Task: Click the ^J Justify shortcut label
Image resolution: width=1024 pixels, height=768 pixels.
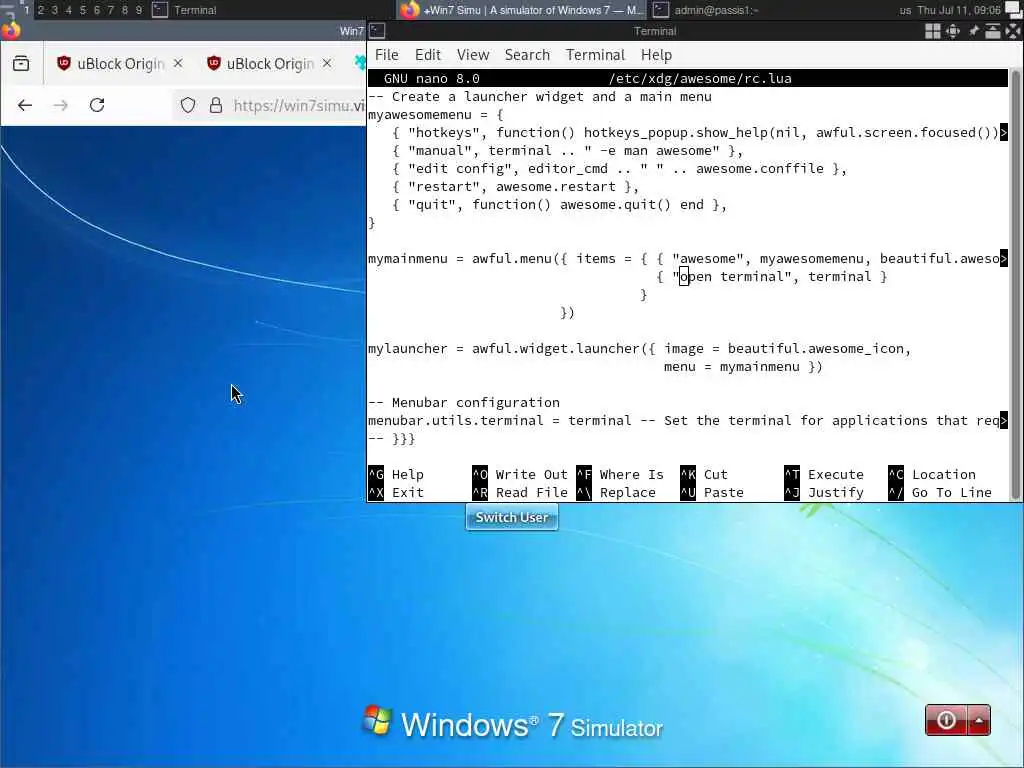Action: pyautogui.click(x=824, y=492)
